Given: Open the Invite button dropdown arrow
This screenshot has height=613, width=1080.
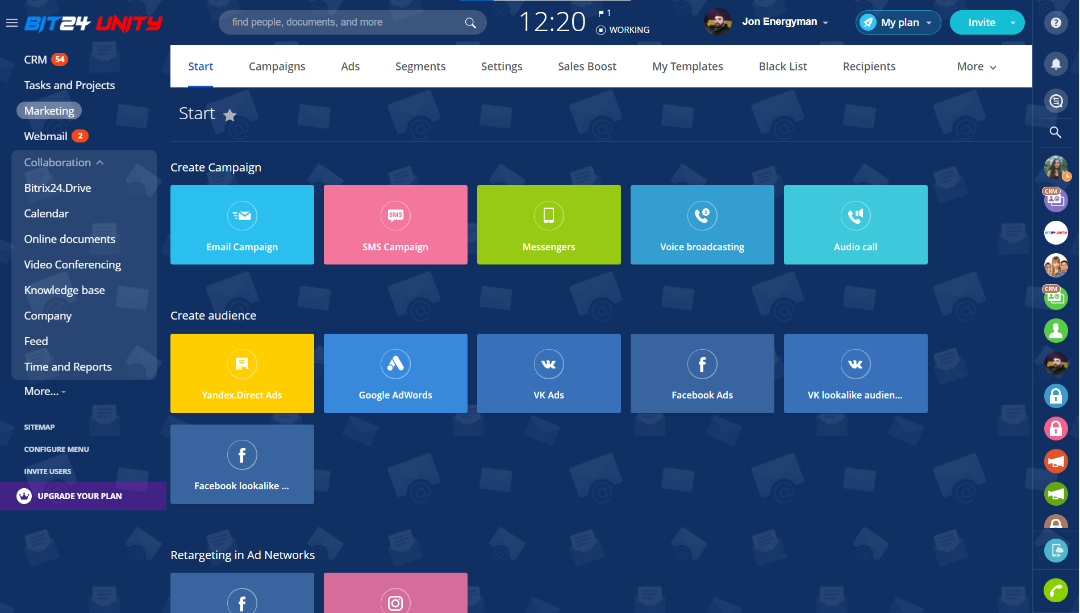Looking at the screenshot, I should [x=1012, y=23].
